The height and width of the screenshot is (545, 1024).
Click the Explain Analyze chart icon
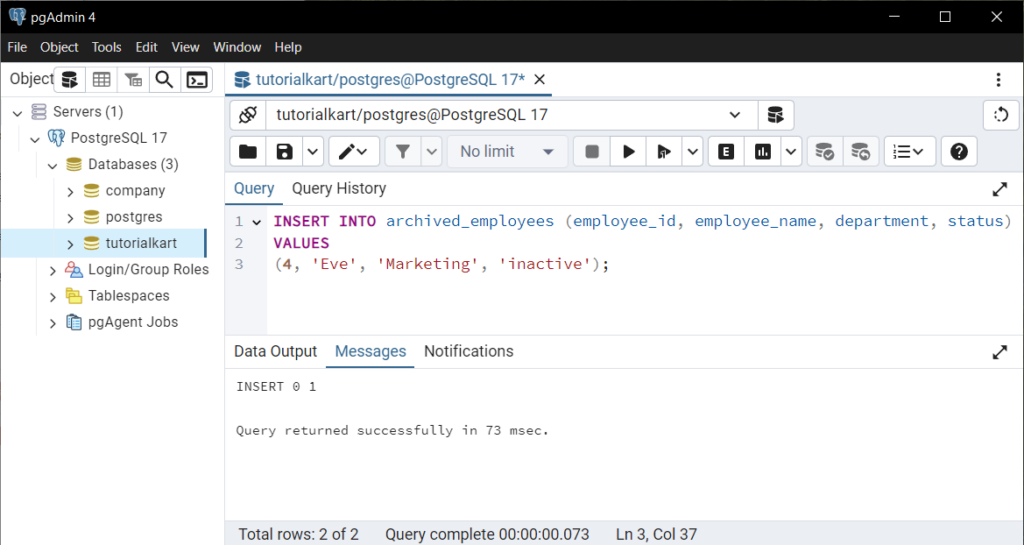click(x=762, y=152)
